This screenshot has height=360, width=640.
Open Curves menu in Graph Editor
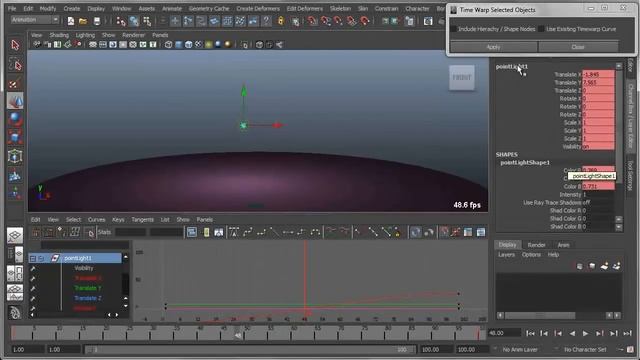click(97, 220)
